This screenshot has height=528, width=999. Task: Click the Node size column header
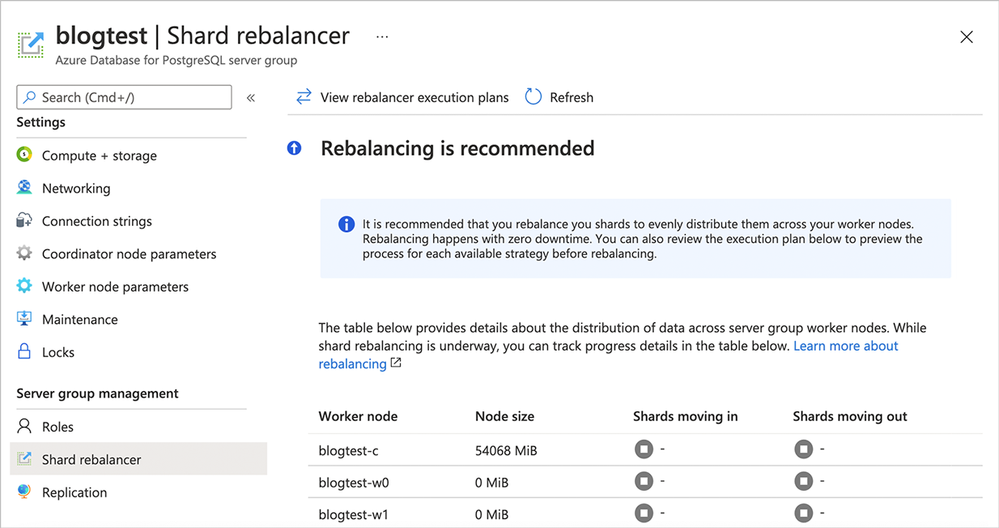point(504,416)
